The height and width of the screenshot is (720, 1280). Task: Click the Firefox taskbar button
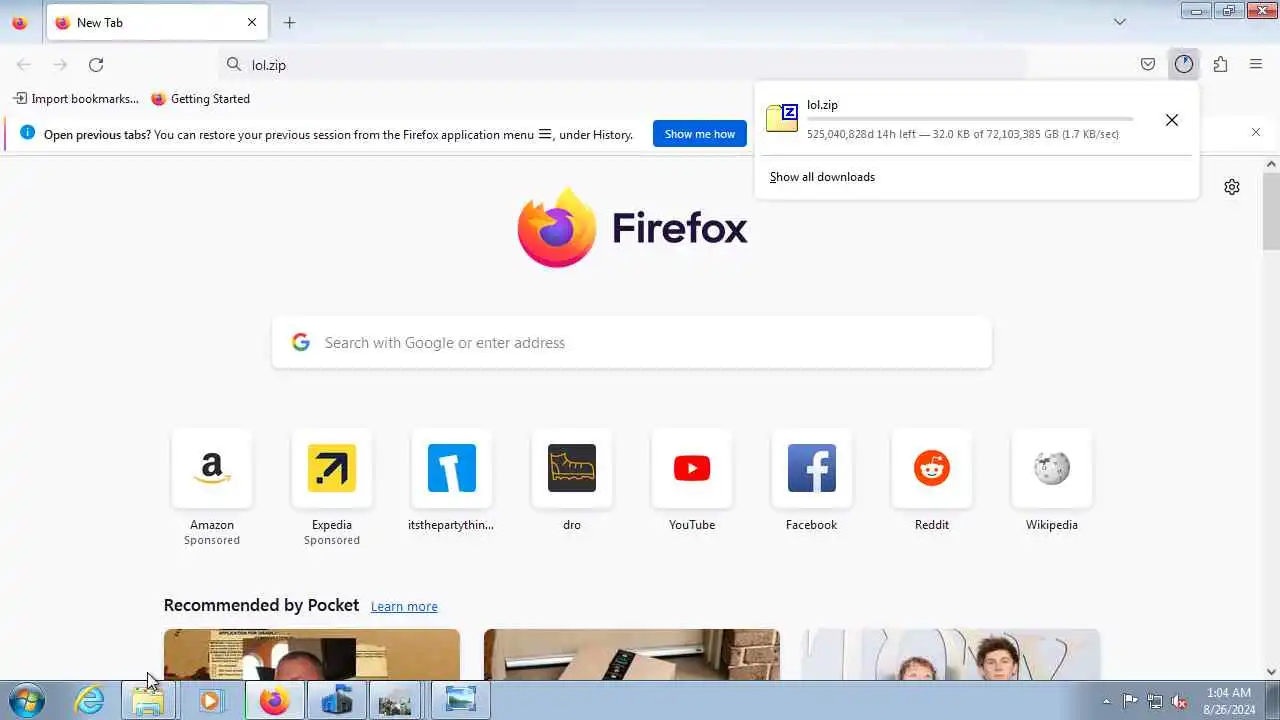click(274, 701)
